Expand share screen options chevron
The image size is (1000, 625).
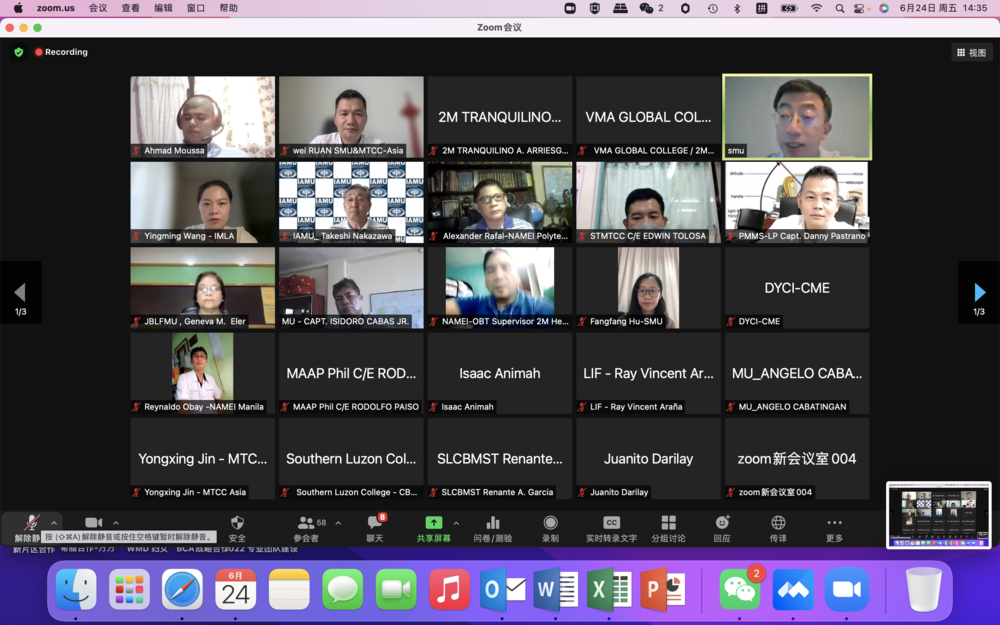point(456,523)
